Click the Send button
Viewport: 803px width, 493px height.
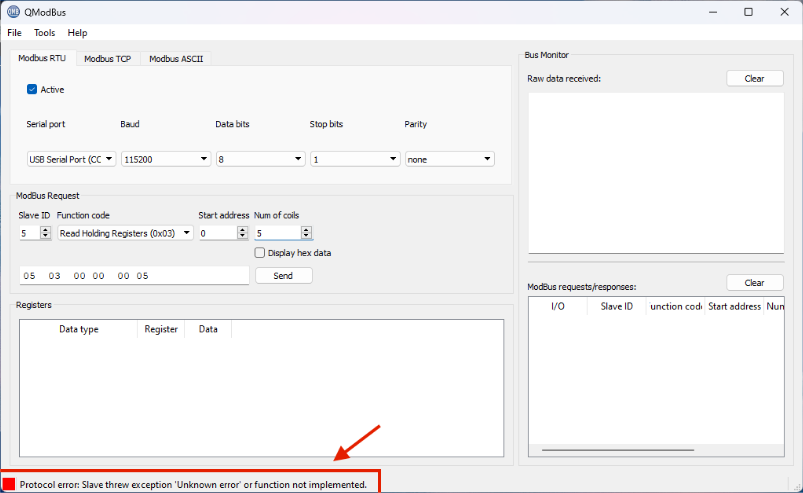coord(283,275)
